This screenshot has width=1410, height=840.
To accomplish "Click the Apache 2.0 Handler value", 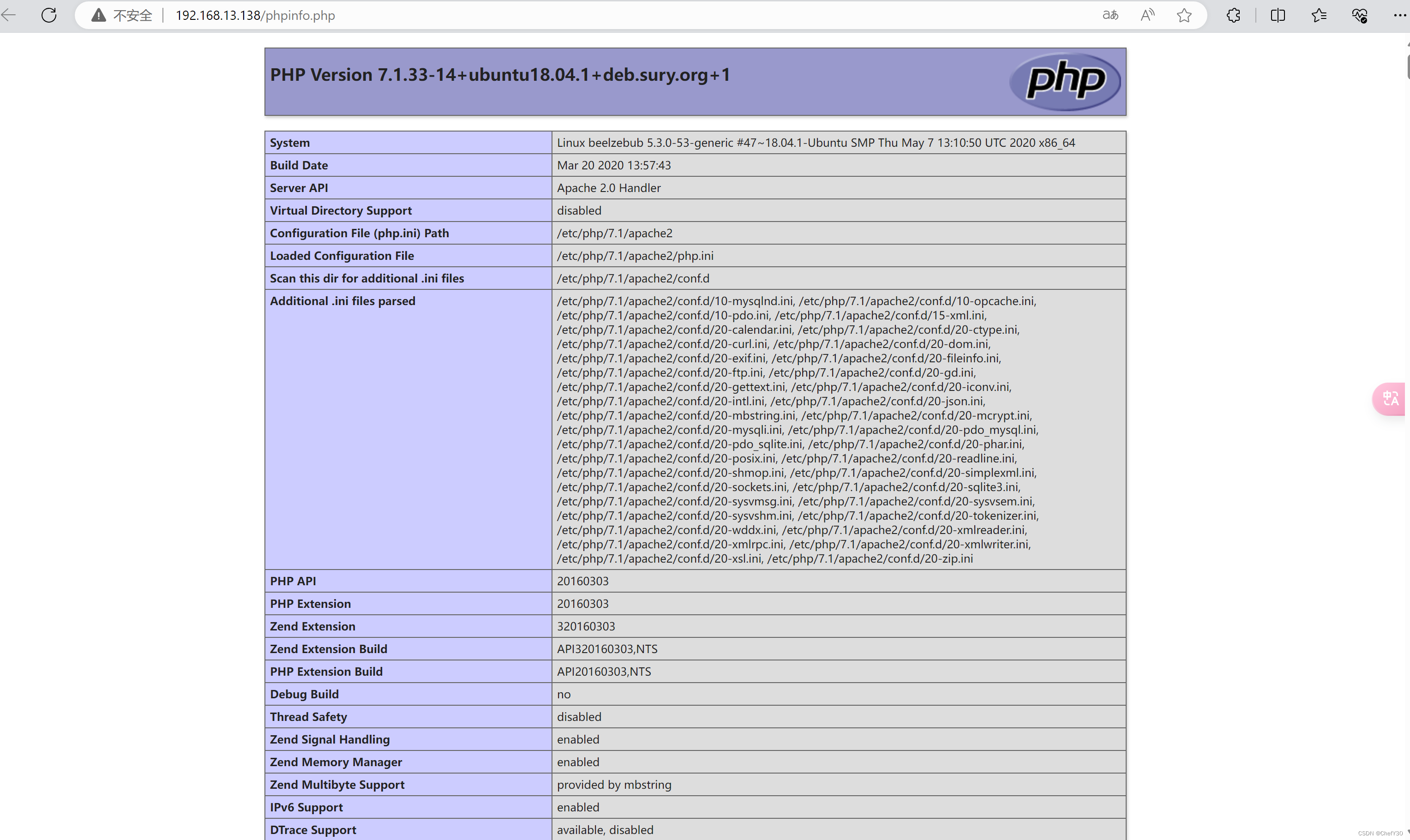I will (608, 188).
